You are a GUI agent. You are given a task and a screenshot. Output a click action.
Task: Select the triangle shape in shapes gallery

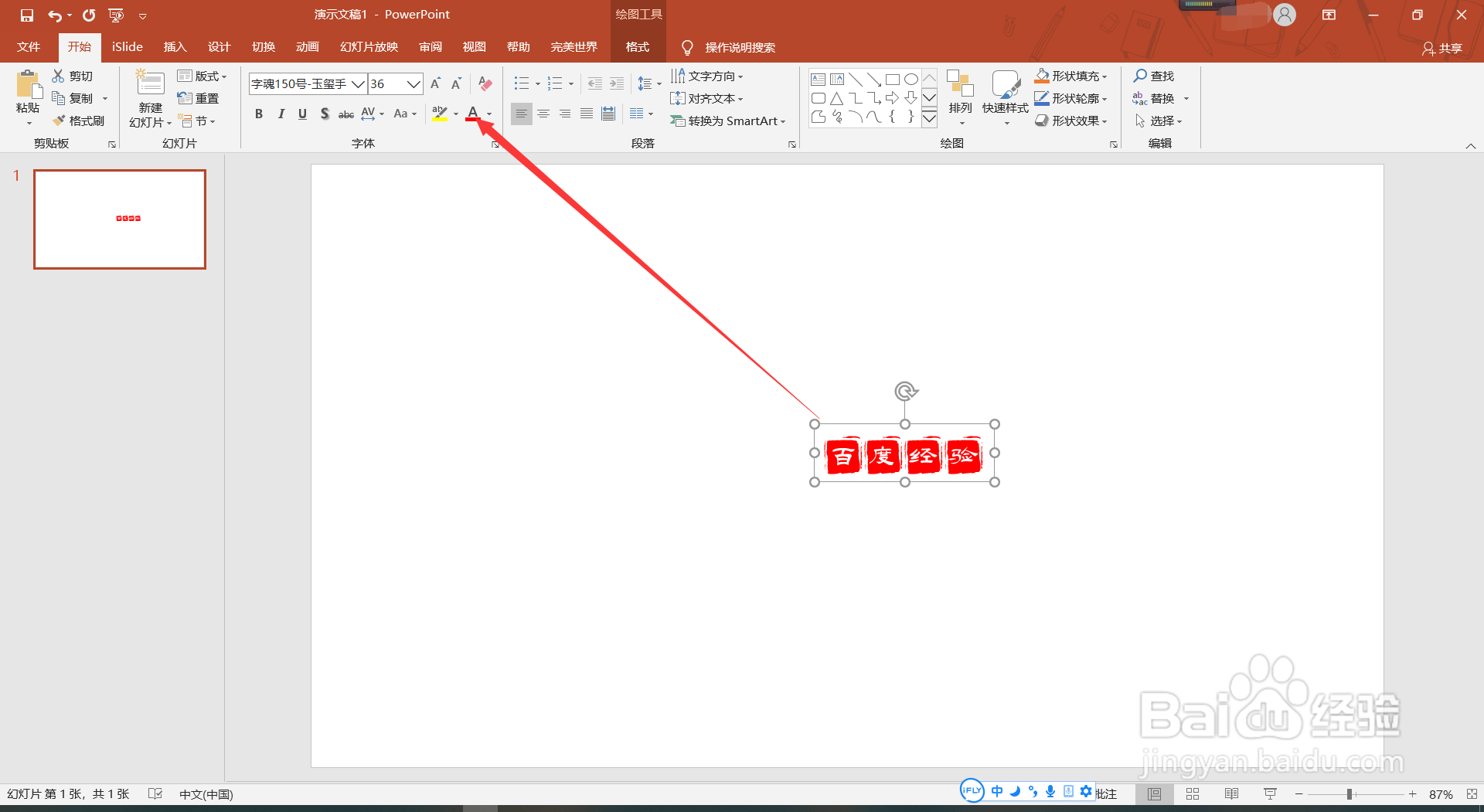(836, 98)
